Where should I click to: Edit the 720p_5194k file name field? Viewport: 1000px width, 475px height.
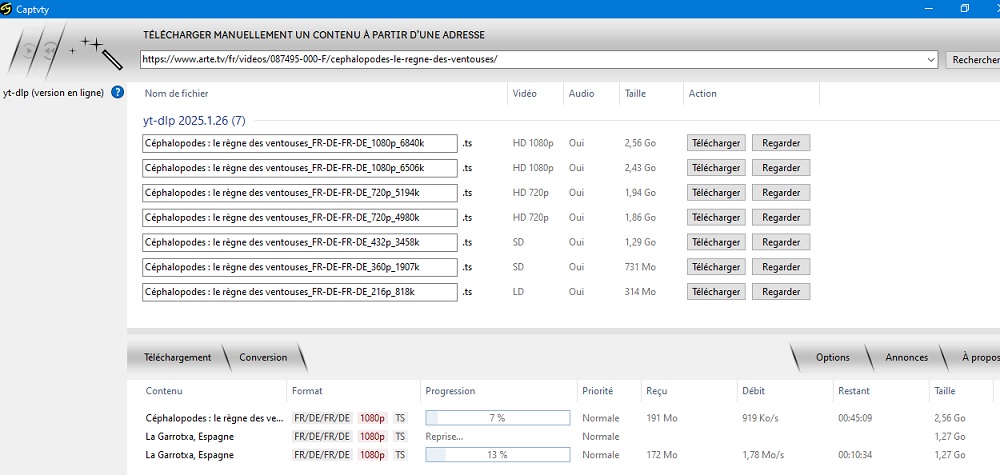[x=299, y=193]
